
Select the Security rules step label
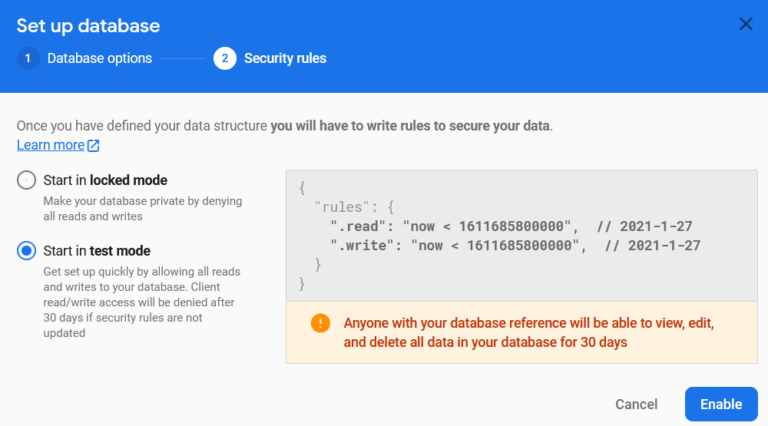click(x=285, y=58)
